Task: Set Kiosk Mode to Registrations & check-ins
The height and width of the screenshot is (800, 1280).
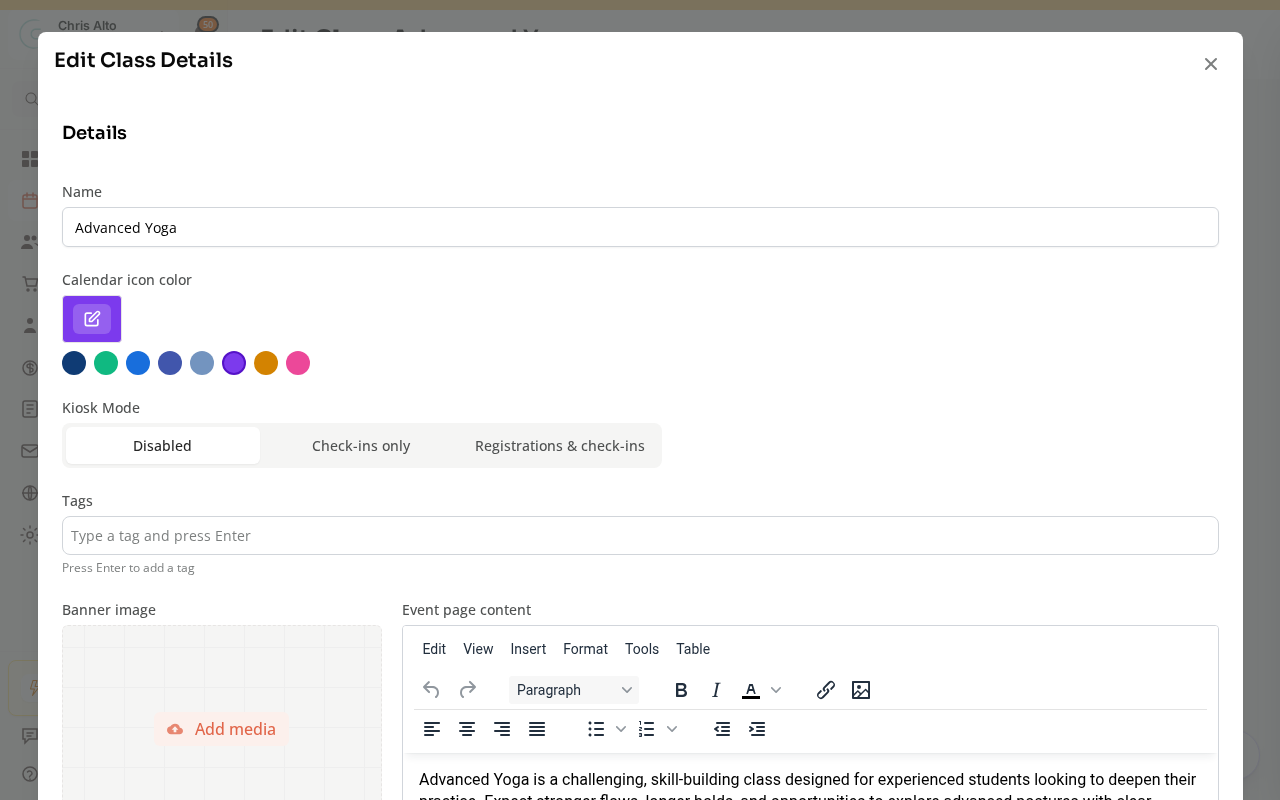Action: coord(560,446)
